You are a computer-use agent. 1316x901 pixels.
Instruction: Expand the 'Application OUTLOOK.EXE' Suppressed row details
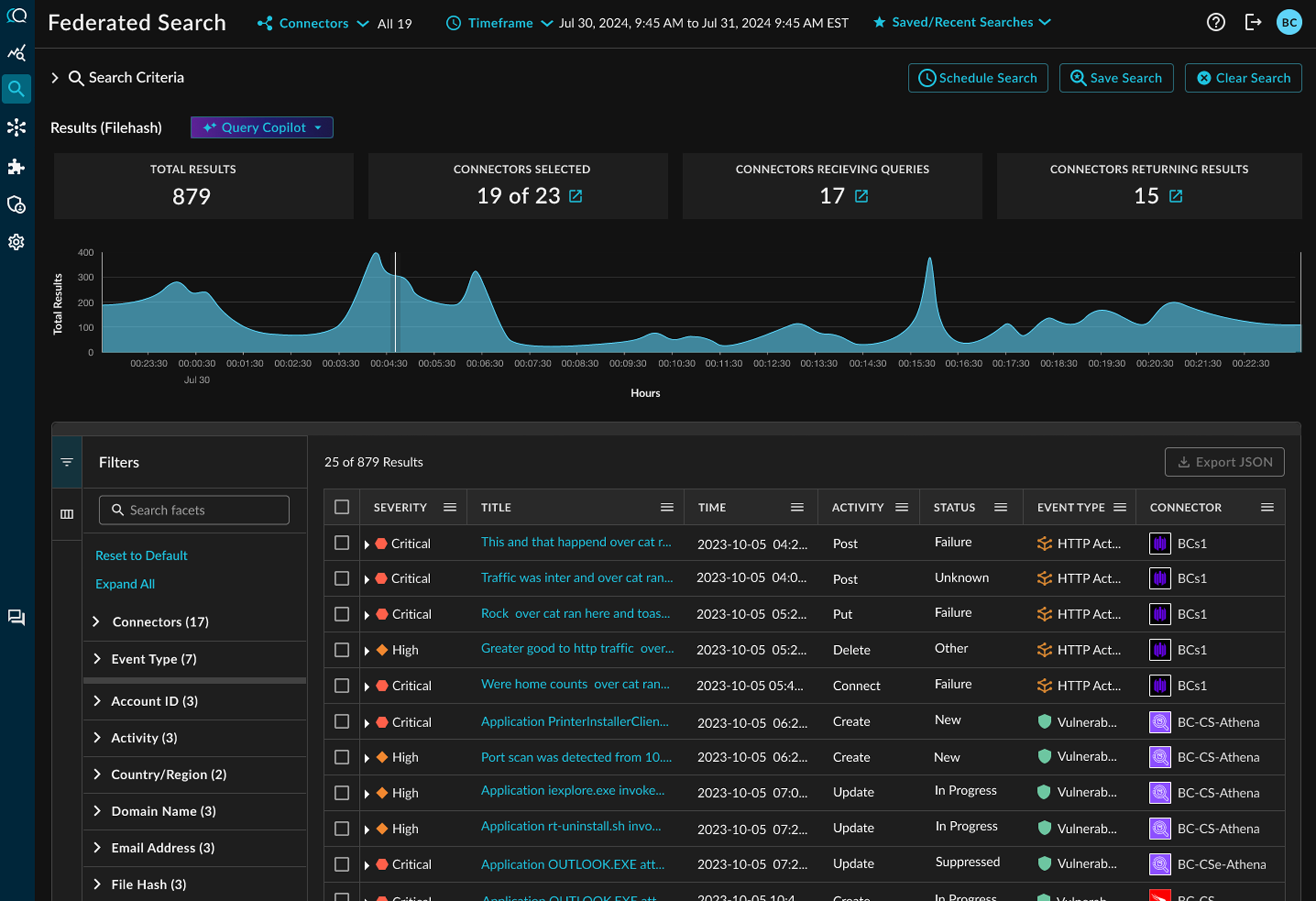(367, 865)
